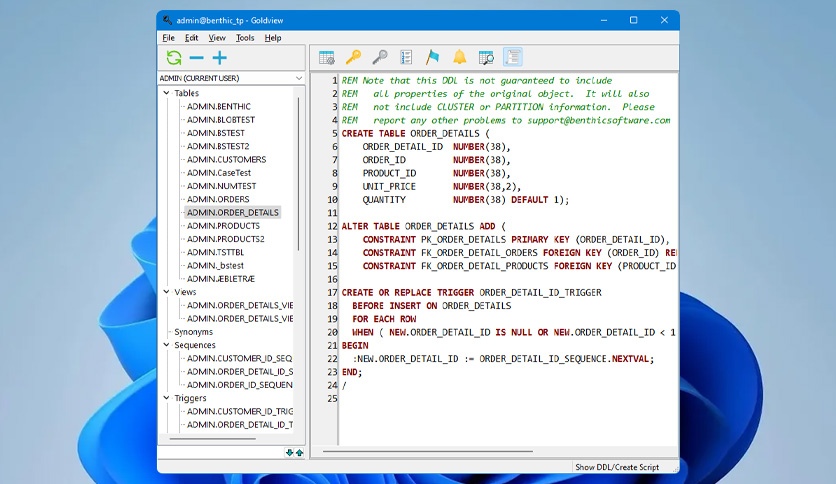836x484 pixels.
Task: Click the green refresh icon
Action: tap(174, 58)
